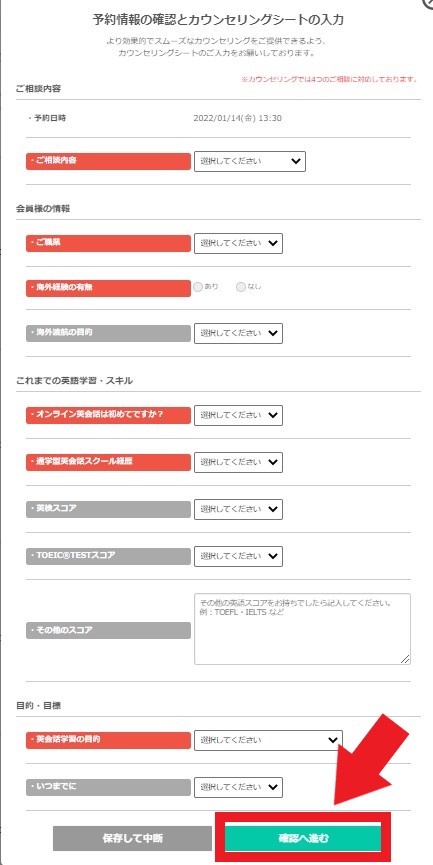Expand オンライン英会話は初めてですか dropdown
Image resolution: width=433 pixels, height=865 pixels.
point(238,415)
